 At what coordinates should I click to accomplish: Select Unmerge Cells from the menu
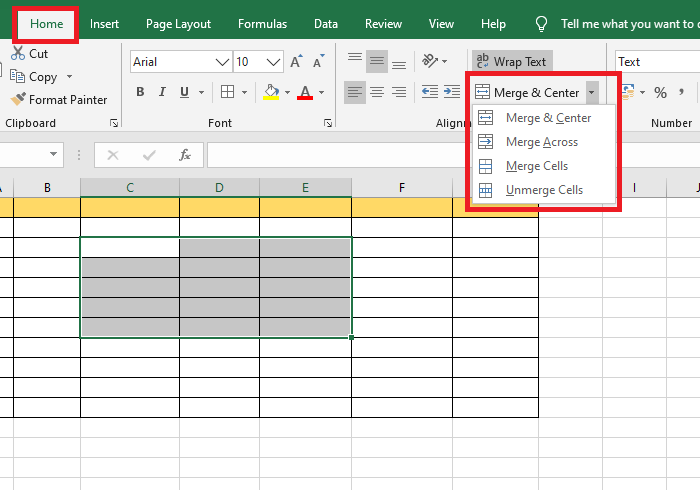(x=544, y=190)
